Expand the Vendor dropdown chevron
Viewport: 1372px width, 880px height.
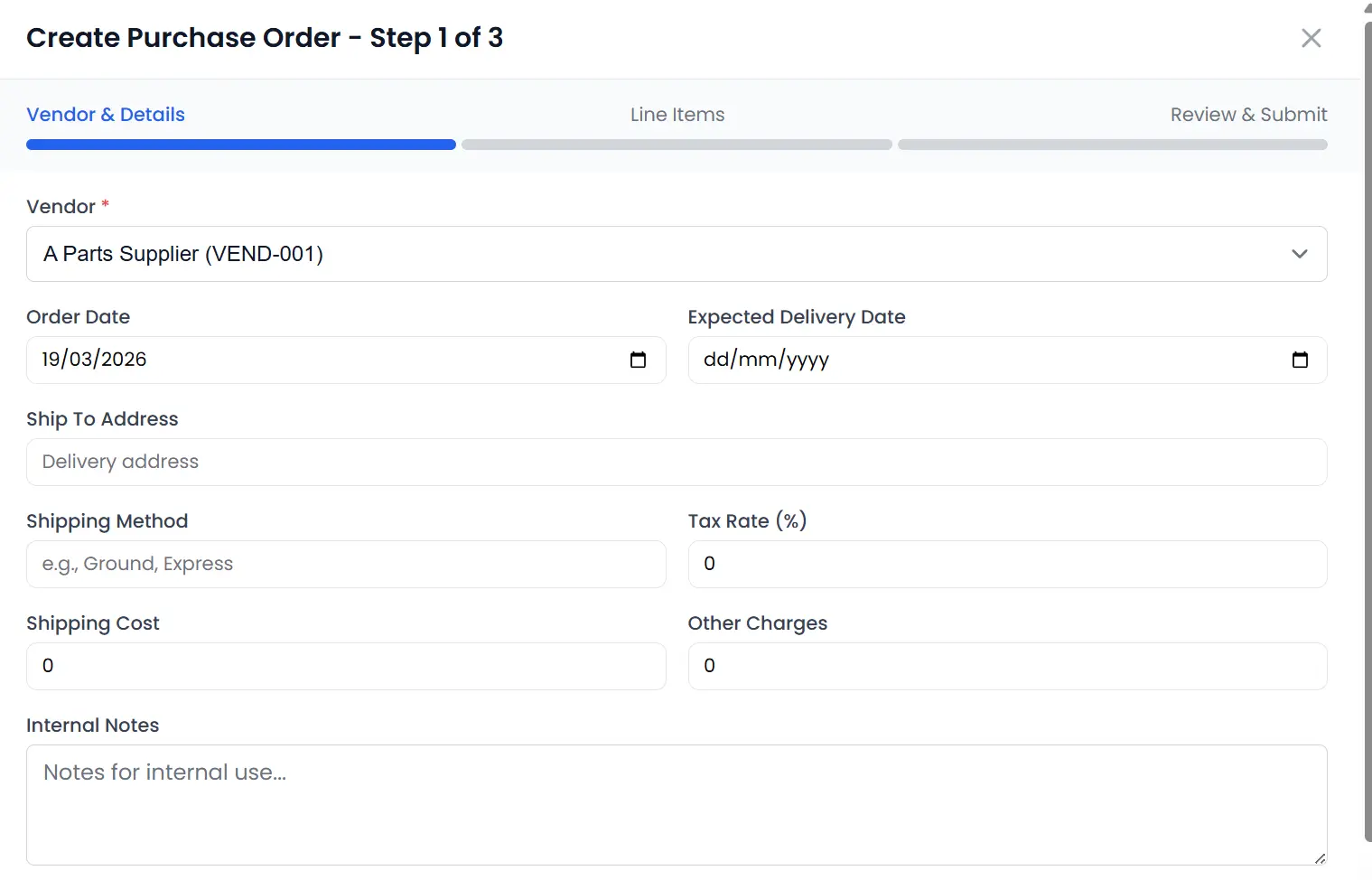tap(1299, 254)
